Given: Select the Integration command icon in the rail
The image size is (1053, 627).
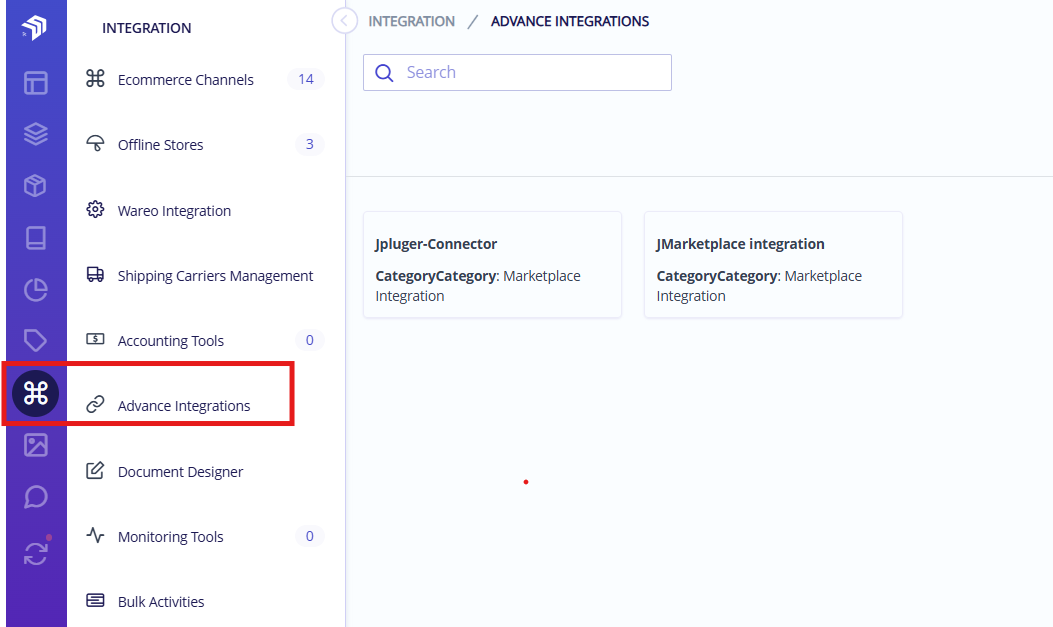Looking at the screenshot, I should click(35, 393).
